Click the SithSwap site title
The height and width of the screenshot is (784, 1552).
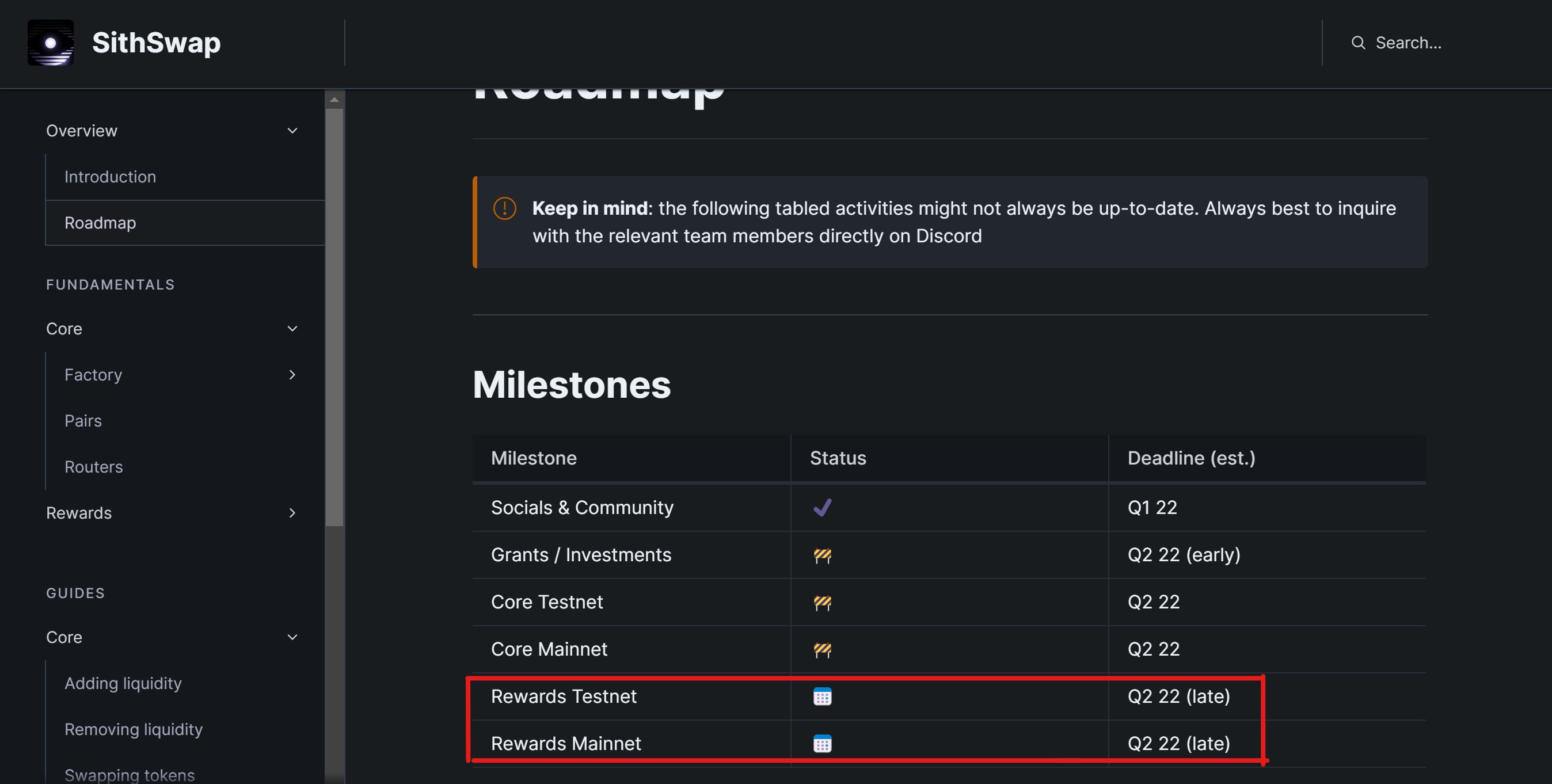click(156, 43)
